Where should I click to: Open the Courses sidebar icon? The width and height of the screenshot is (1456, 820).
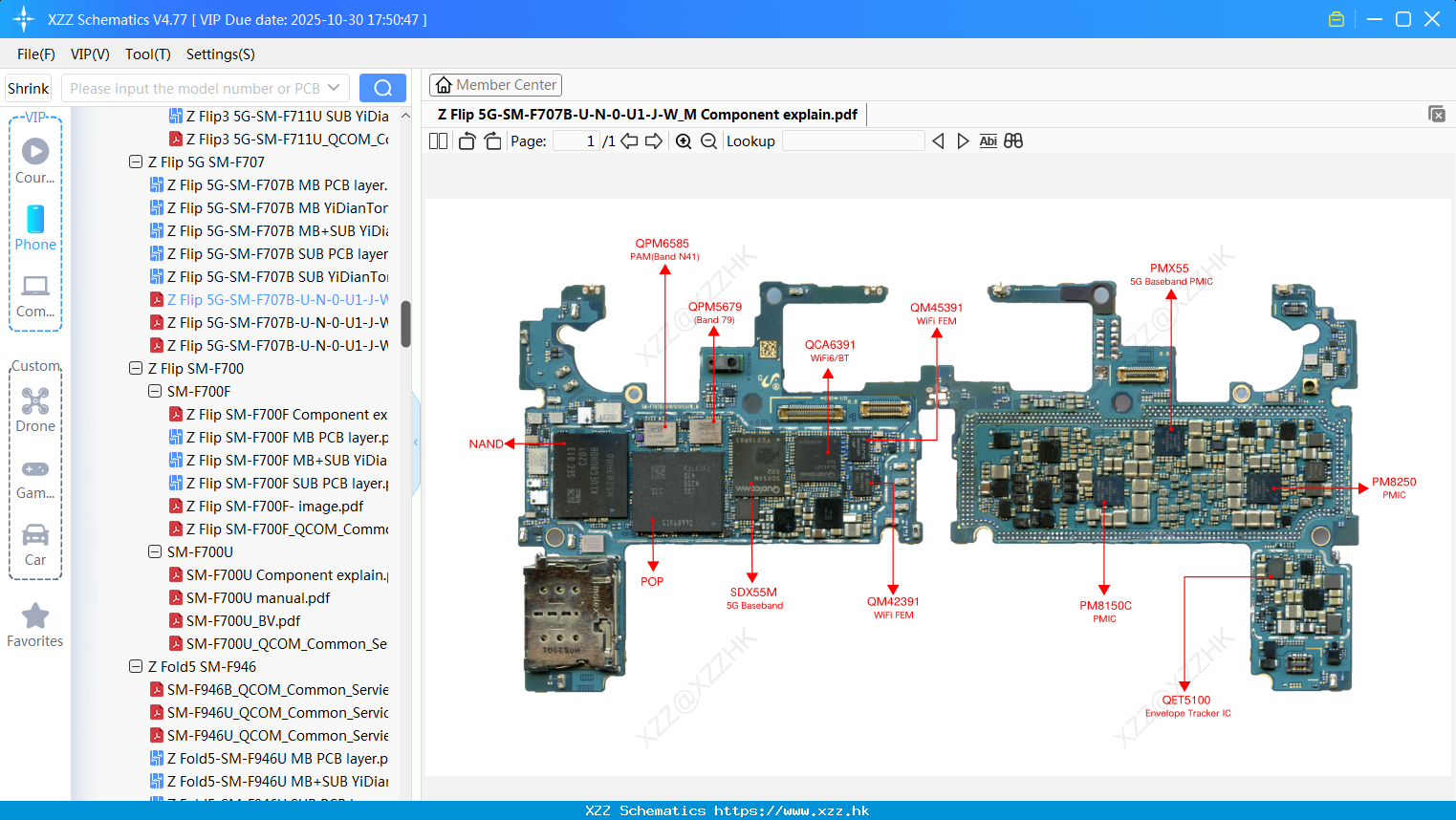coord(35,161)
